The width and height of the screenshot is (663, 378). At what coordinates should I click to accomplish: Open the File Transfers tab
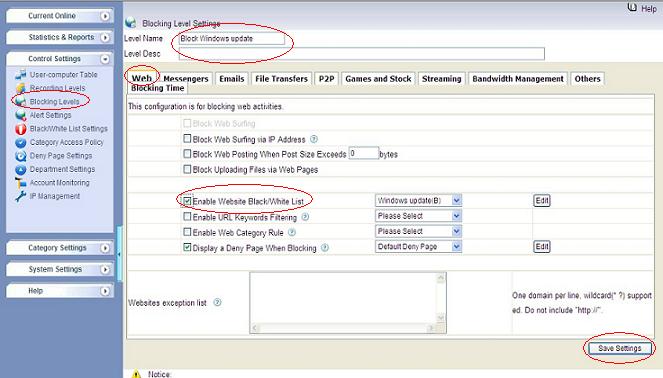pyautogui.click(x=281, y=79)
